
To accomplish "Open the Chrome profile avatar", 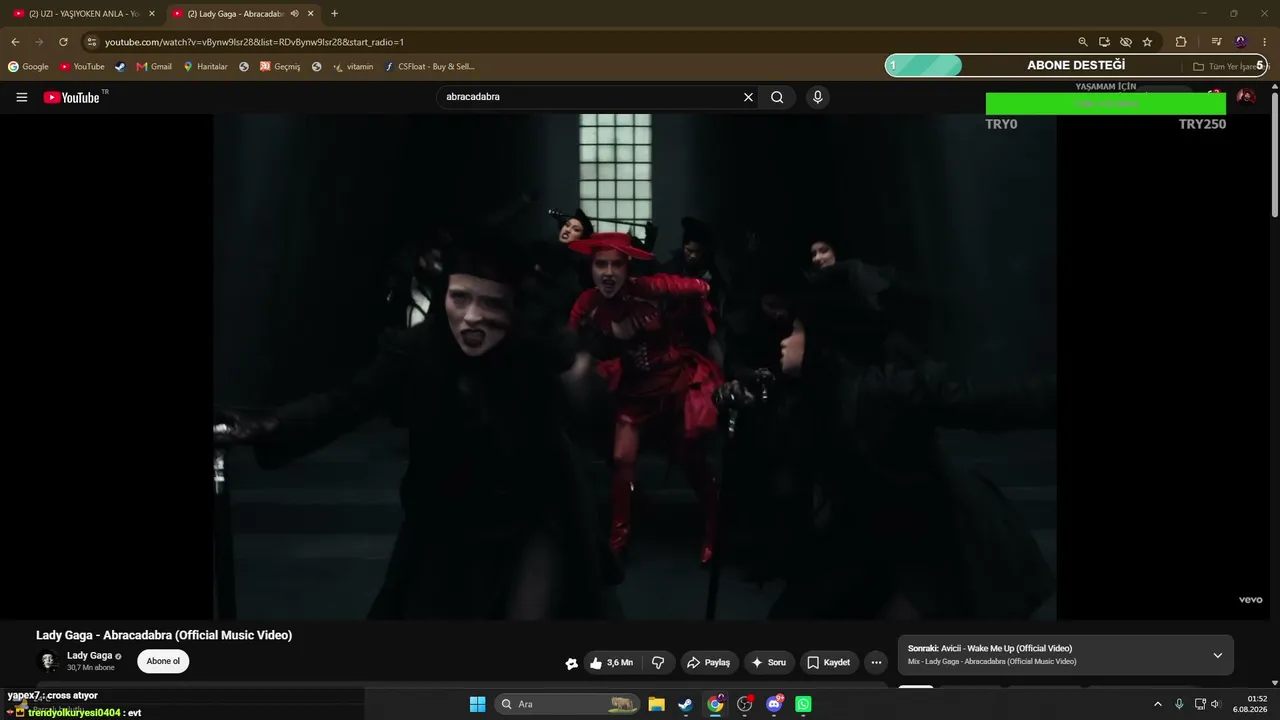I will (1241, 42).
